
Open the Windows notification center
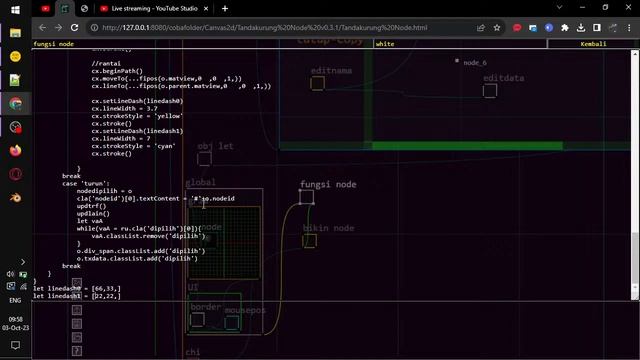coord(16,345)
